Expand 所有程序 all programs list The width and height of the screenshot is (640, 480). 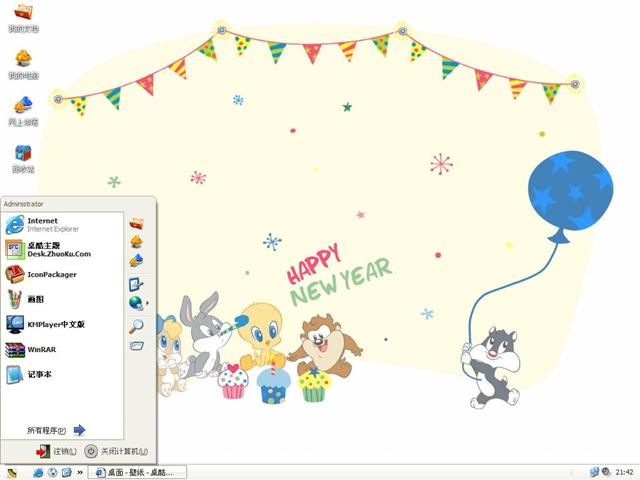56,430
